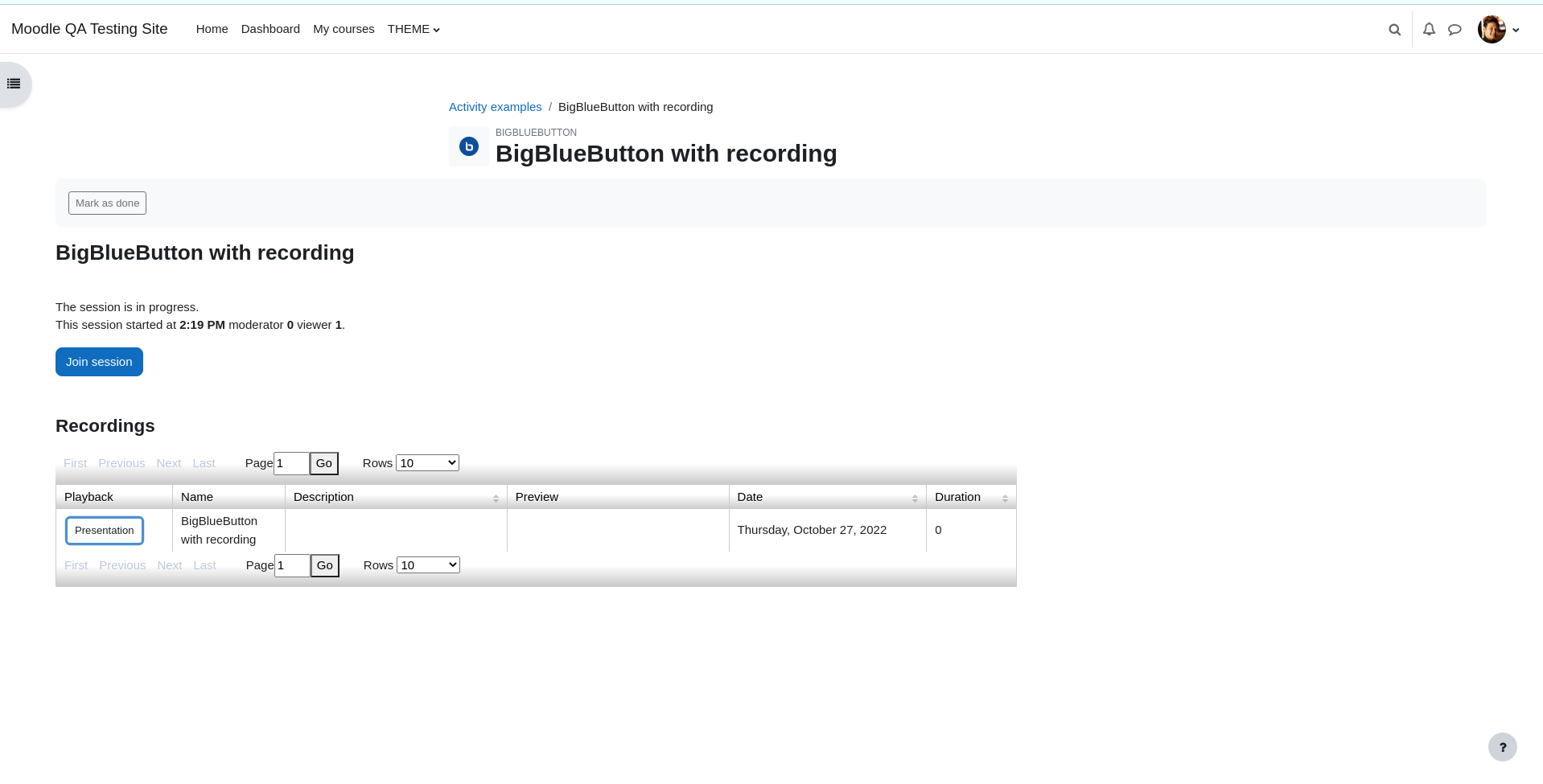Go to the Home menu item
The image size is (1543, 784).
212,29
